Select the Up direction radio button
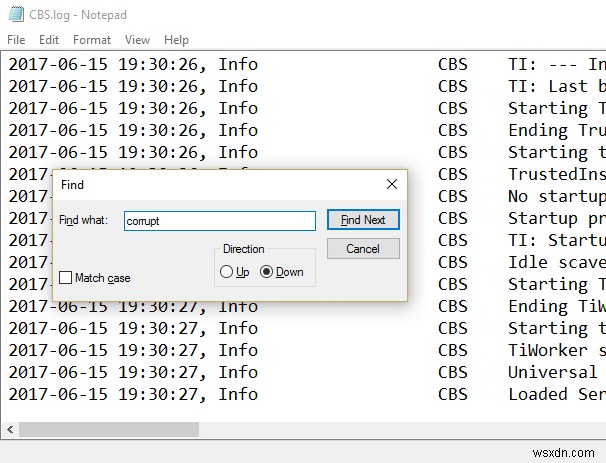 226,272
